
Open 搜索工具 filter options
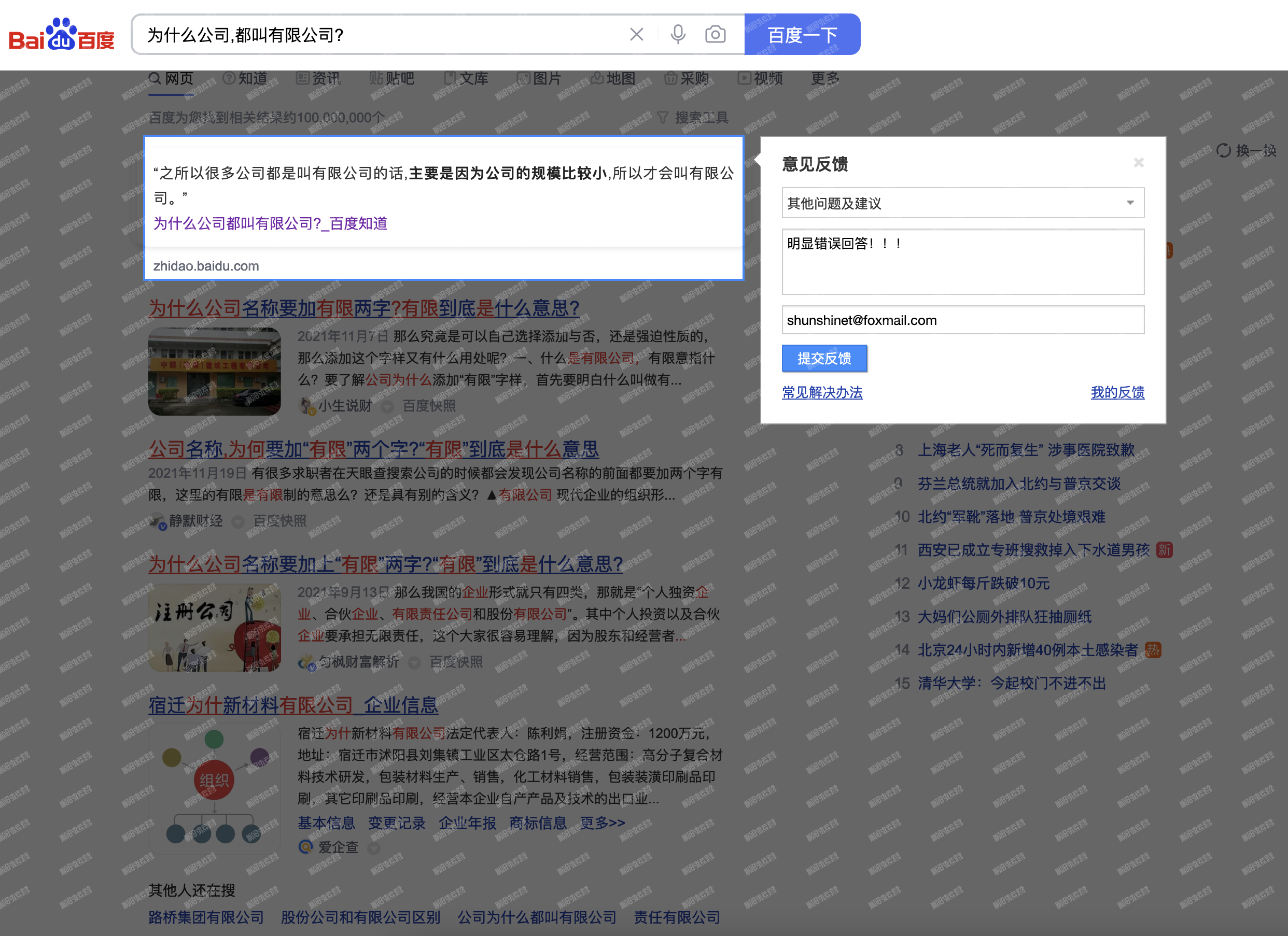[692, 118]
